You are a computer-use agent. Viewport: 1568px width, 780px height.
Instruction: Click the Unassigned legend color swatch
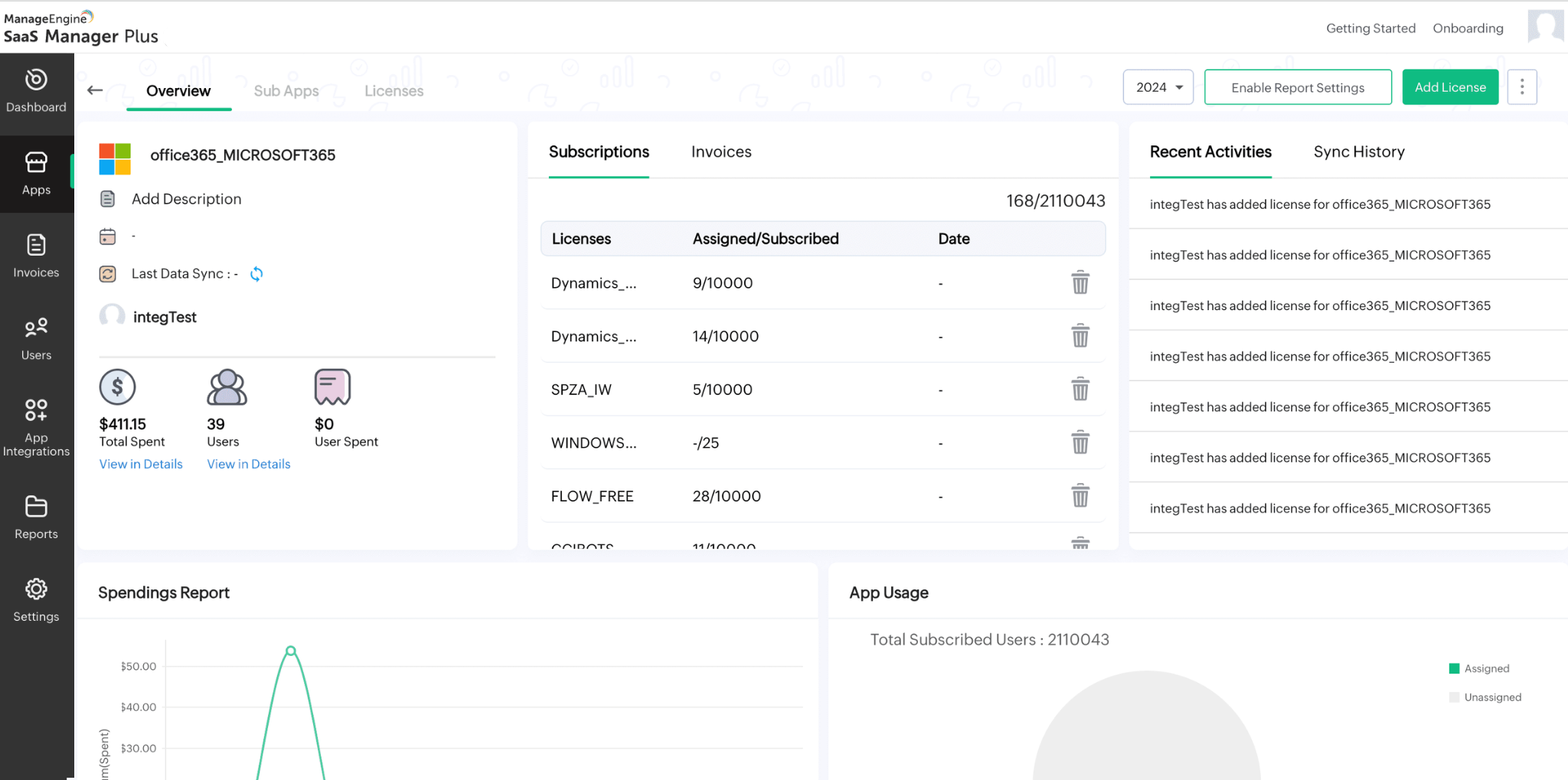(1454, 697)
